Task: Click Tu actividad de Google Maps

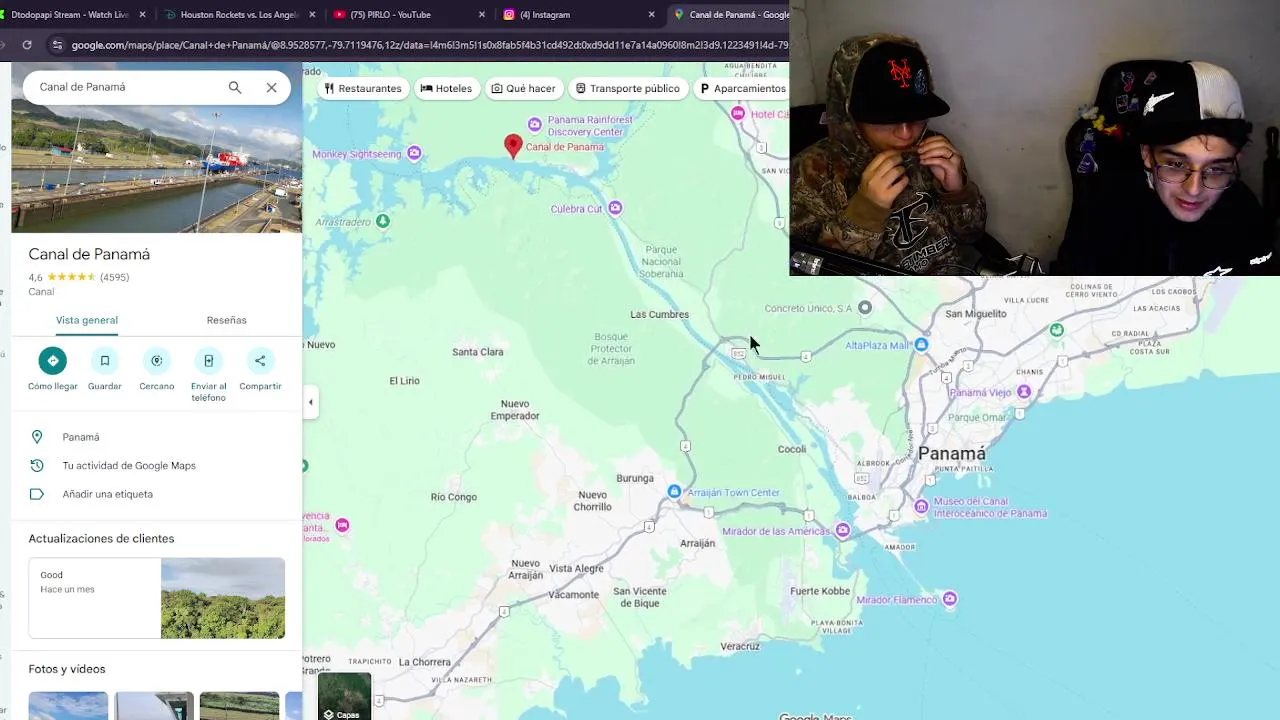Action: point(129,466)
